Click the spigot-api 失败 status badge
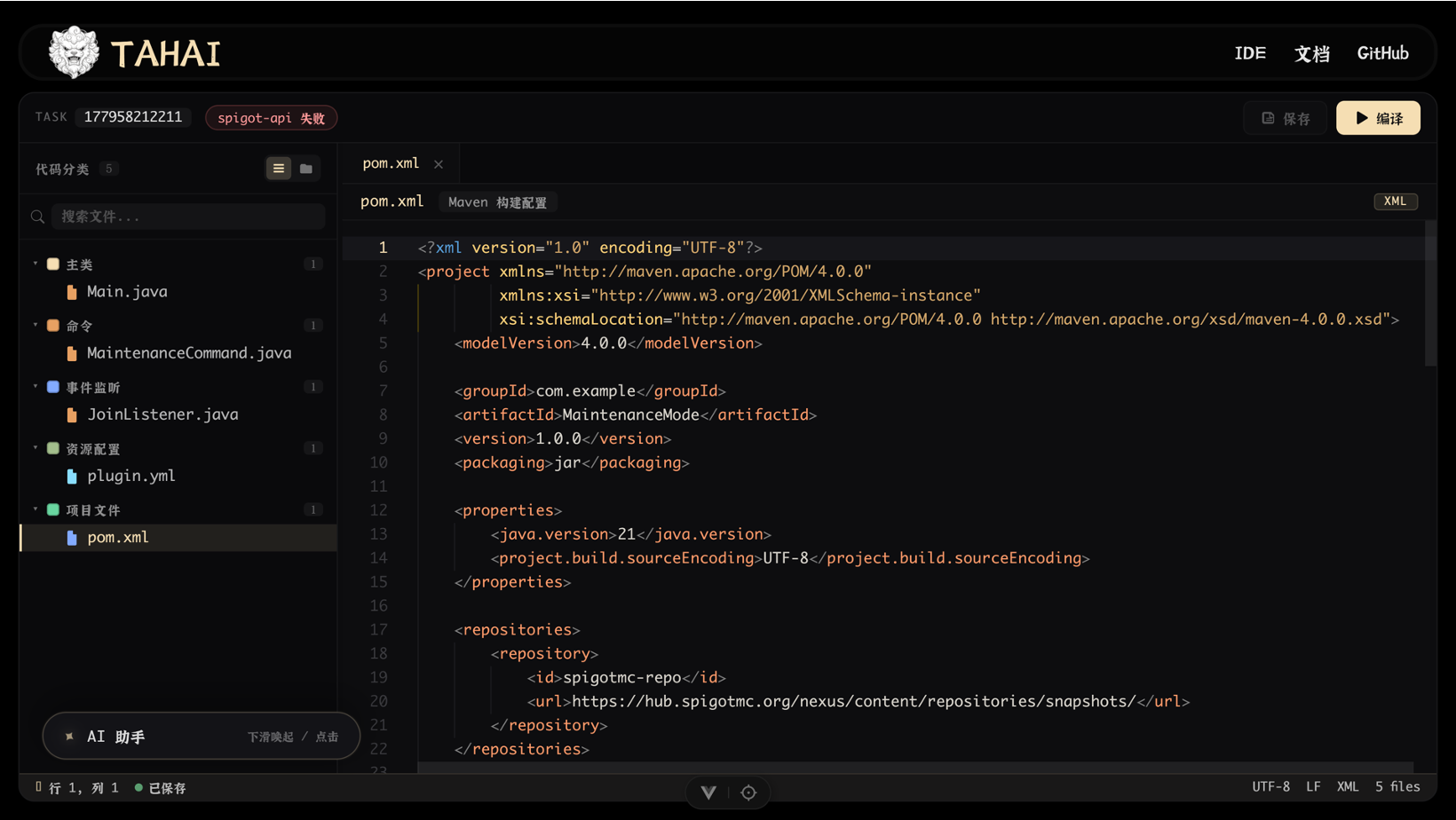The width and height of the screenshot is (1456, 820). pos(271,118)
